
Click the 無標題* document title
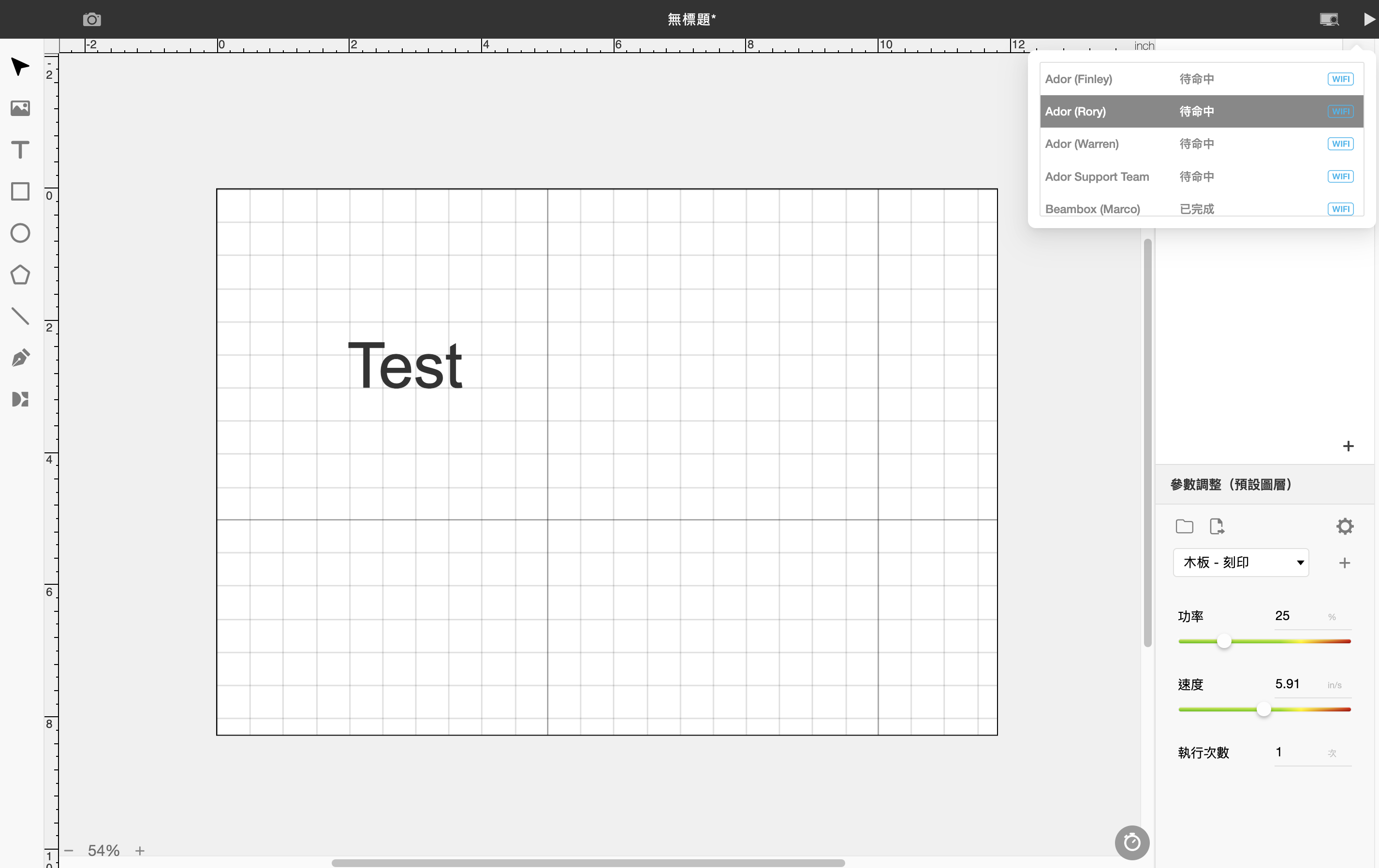pos(691,19)
